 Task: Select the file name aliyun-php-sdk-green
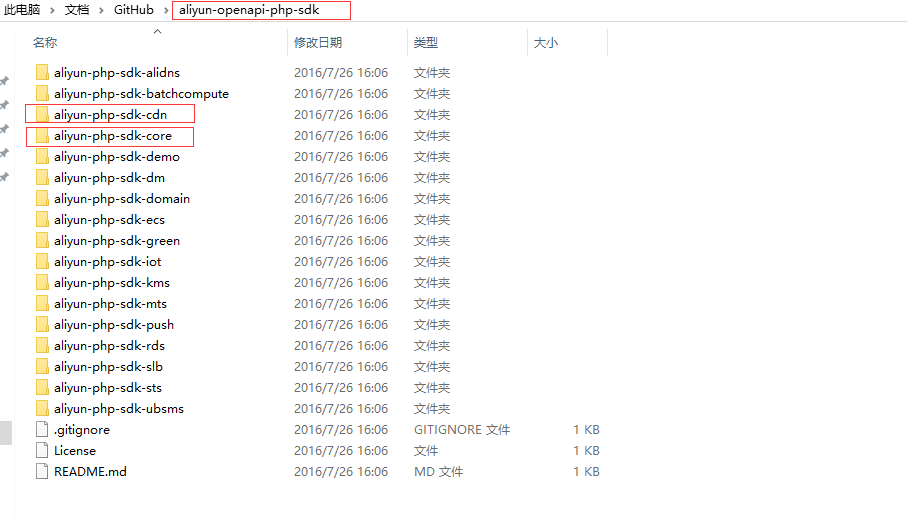point(117,240)
